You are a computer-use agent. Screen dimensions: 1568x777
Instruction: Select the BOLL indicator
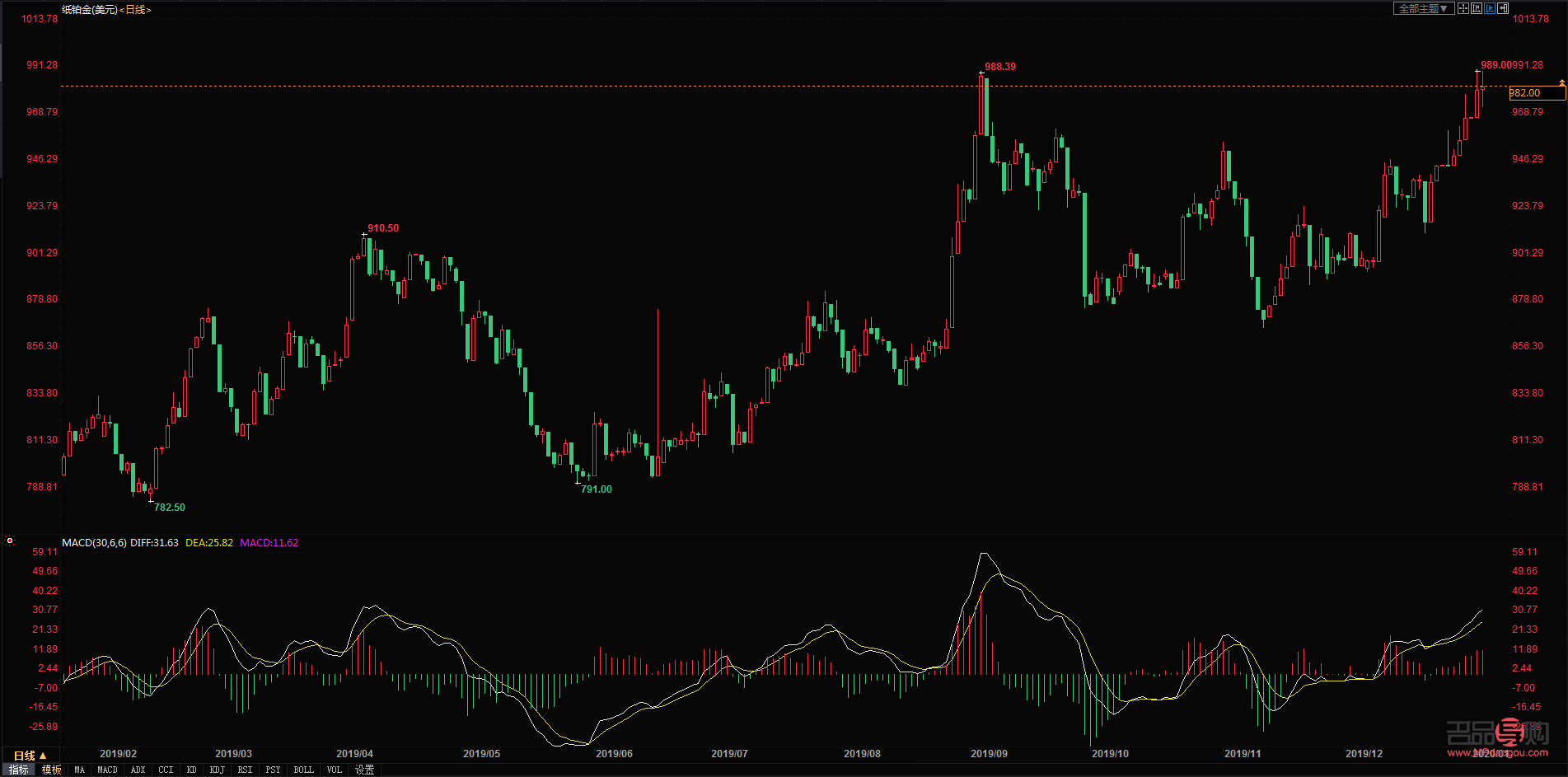(x=303, y=769)
